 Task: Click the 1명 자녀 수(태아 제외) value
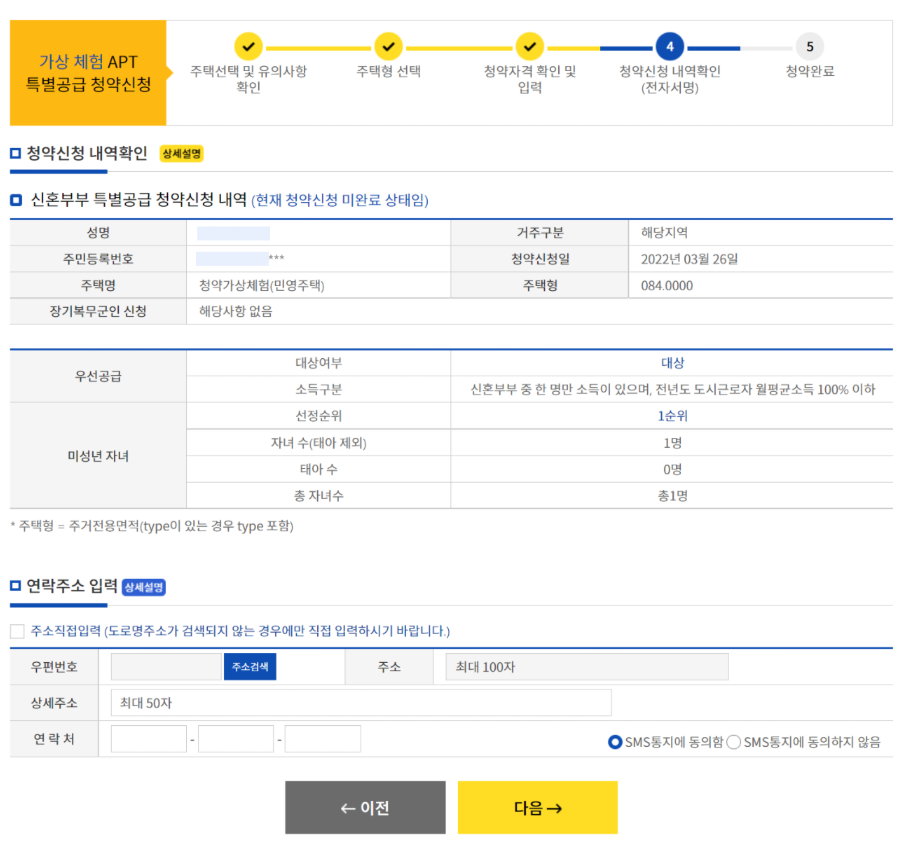(672, 443)
